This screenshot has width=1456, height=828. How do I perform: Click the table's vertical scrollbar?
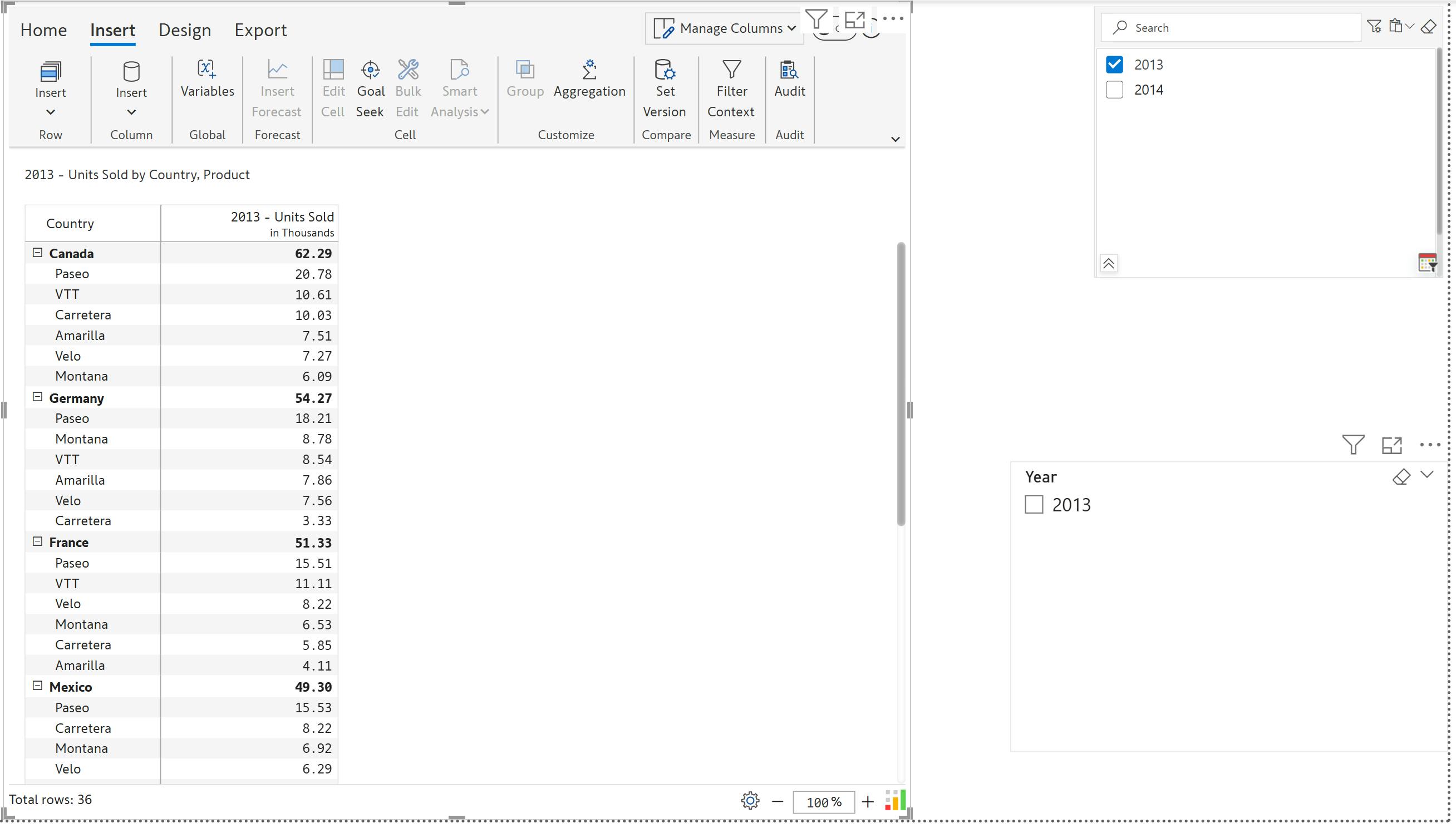(x=901, y=384)
